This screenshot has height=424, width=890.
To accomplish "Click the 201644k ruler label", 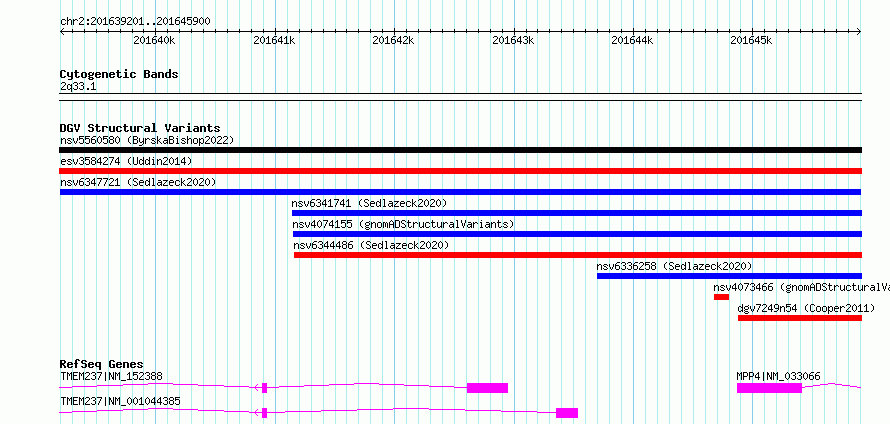I will 632,41.
